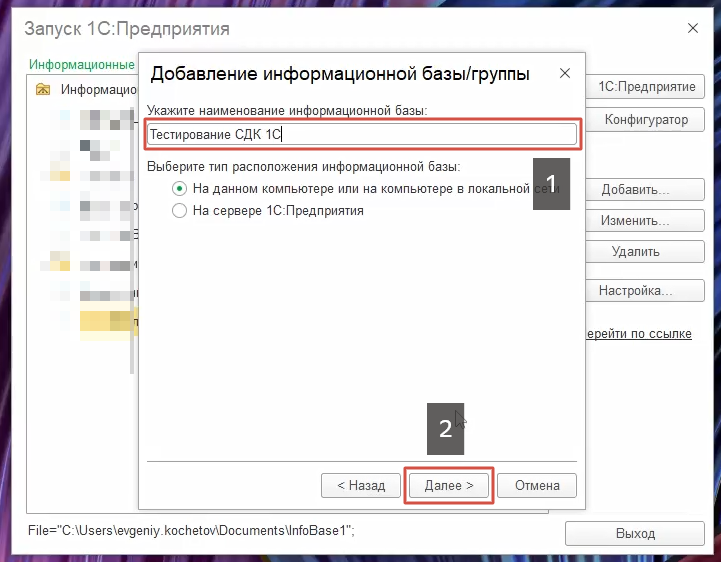Close the Запуск 1С:Предприятия window
The height and width of the screenshot is (562, 721).
[692, 28]
